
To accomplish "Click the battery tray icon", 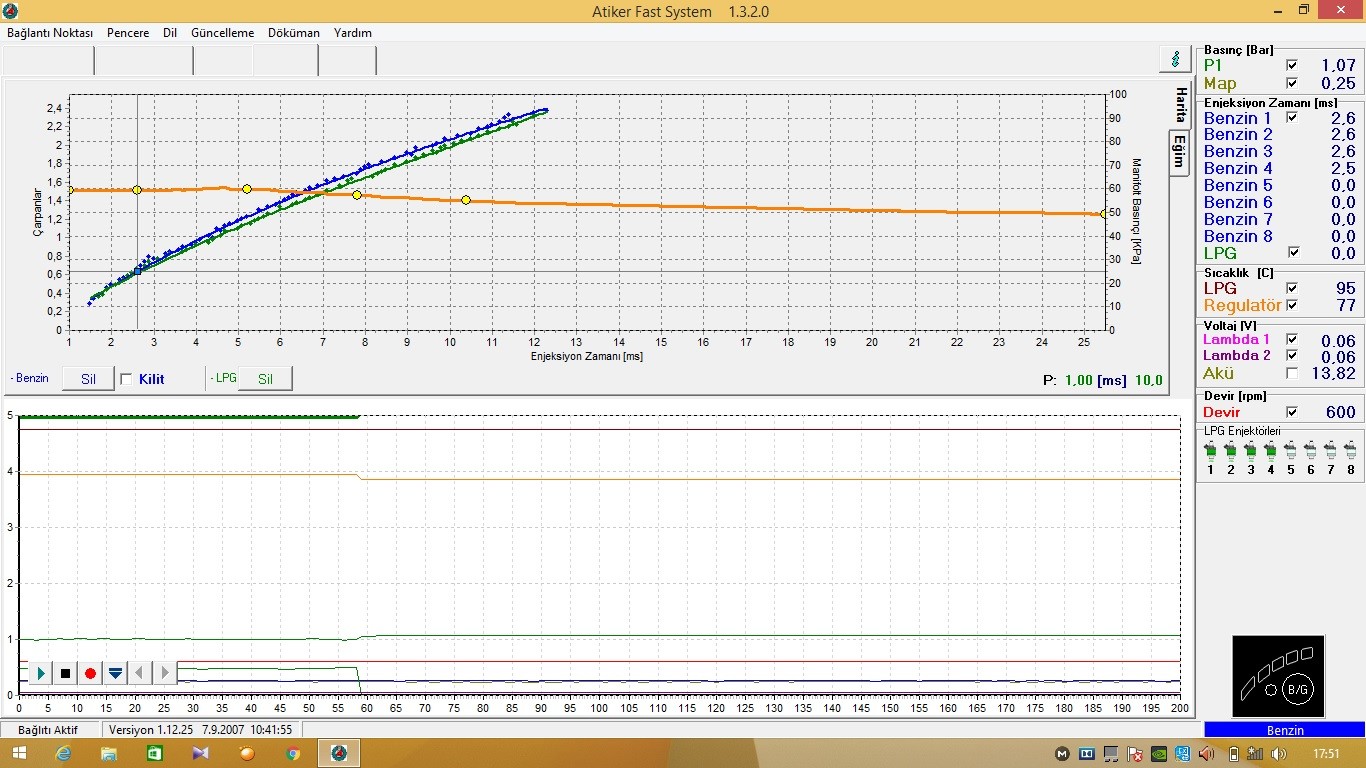I will 1233,754.
